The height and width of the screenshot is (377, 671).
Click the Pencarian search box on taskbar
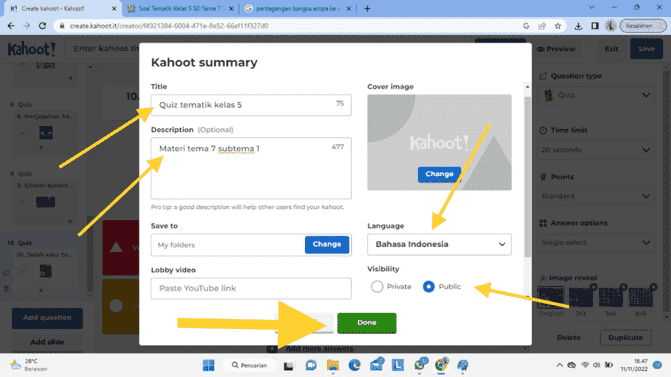(x=250, y=365)
